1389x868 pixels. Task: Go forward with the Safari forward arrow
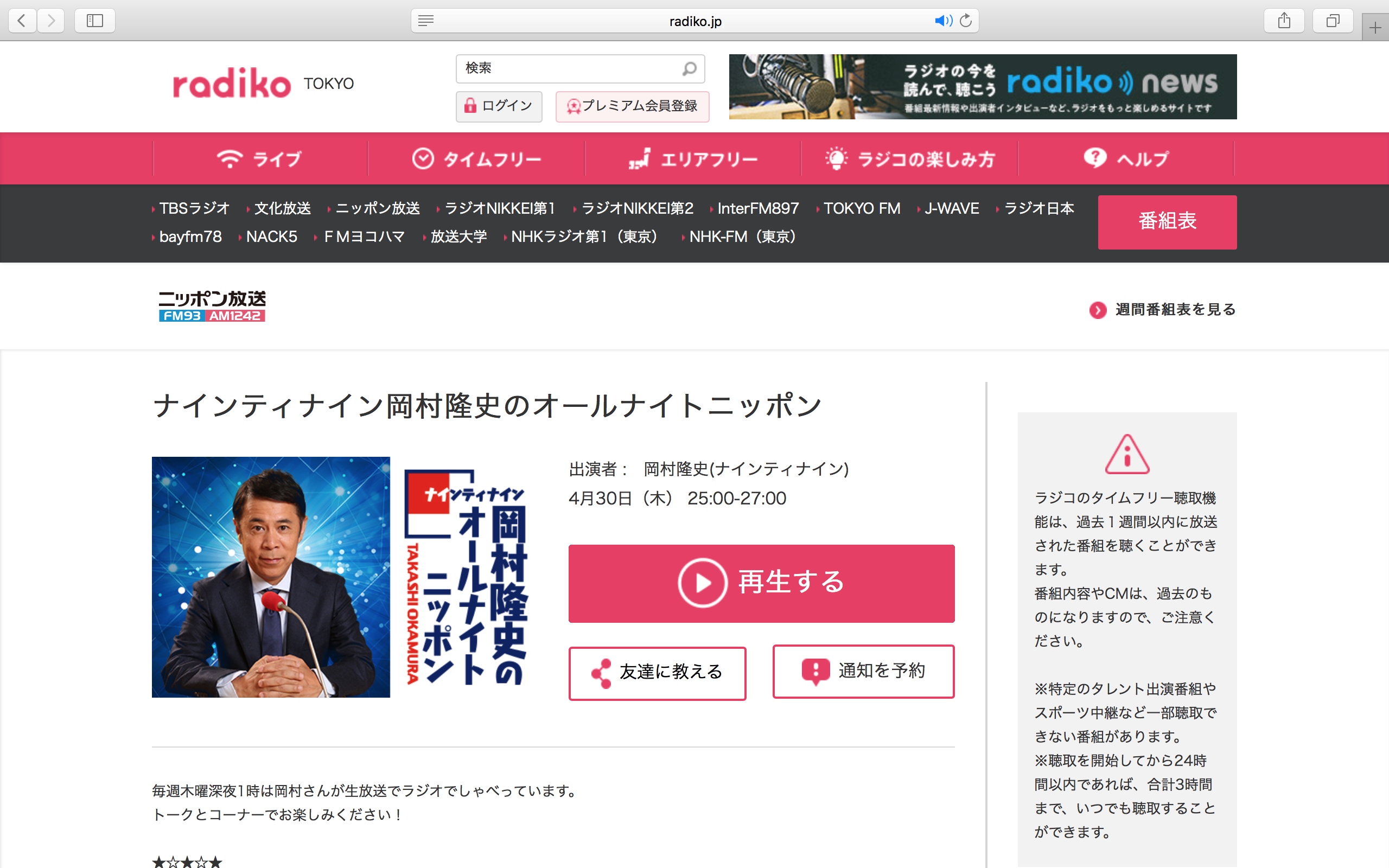click(x=51, y=21)
